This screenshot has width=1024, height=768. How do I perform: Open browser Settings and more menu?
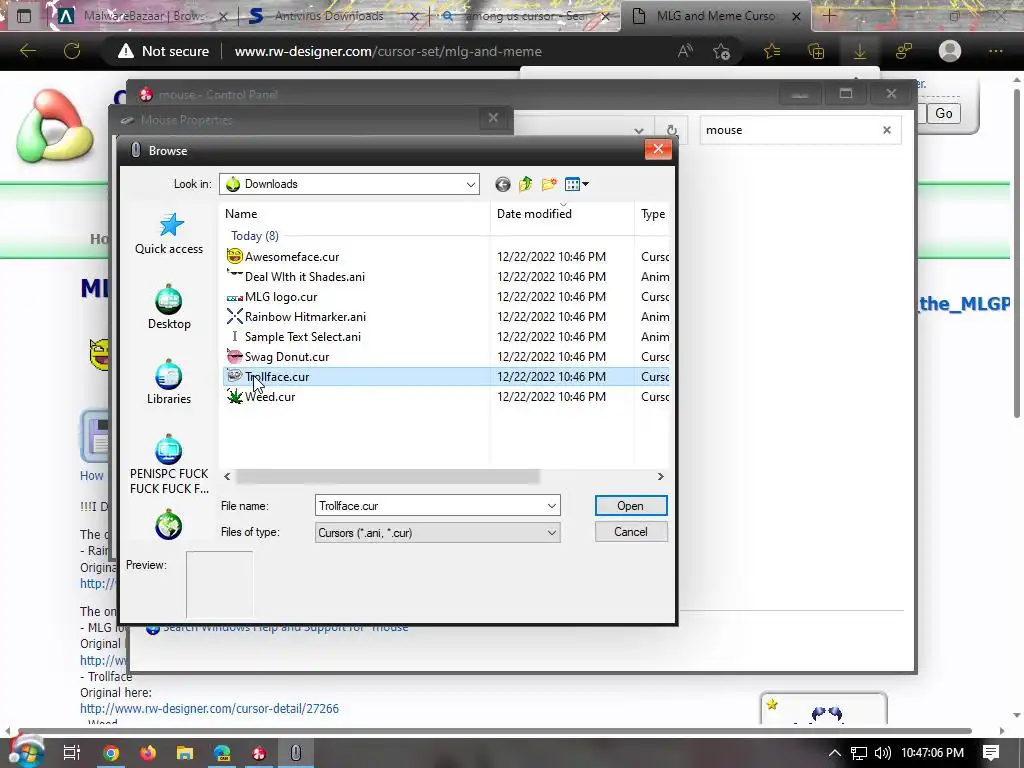[995, 51]
